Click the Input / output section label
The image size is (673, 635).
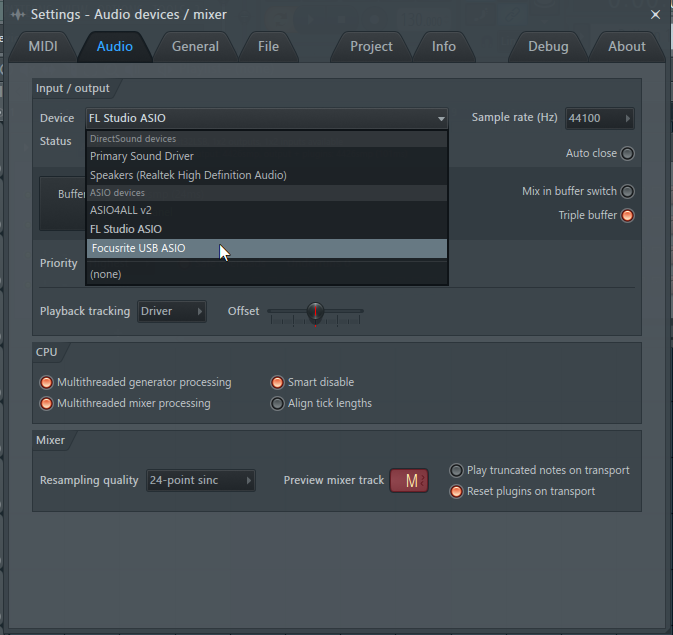click(x=73, y=88)
